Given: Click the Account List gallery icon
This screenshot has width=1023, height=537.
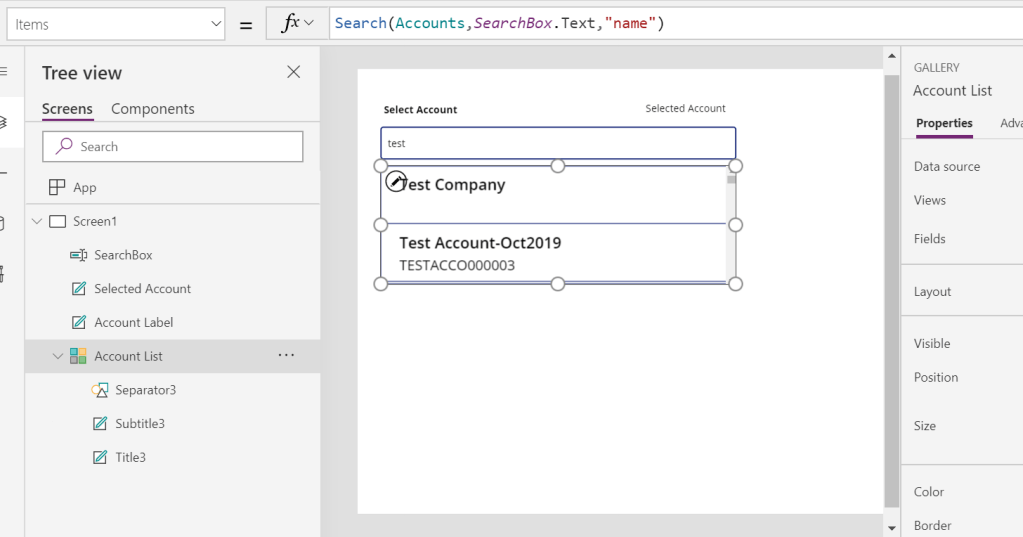Looking at the screenshot, I should [x=78, y=356].
